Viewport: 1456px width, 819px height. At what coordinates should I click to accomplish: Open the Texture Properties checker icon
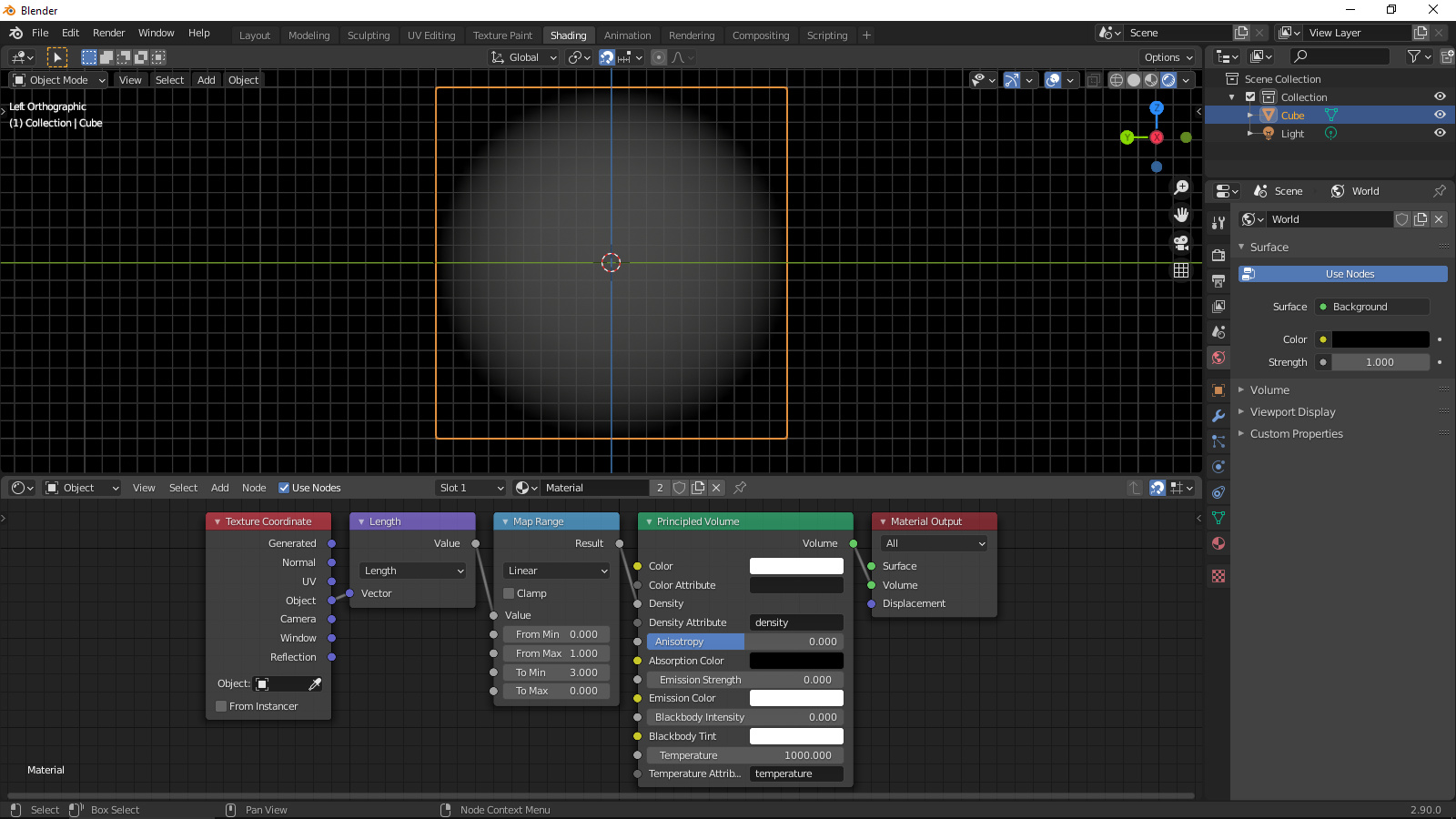click(1218, 575)
